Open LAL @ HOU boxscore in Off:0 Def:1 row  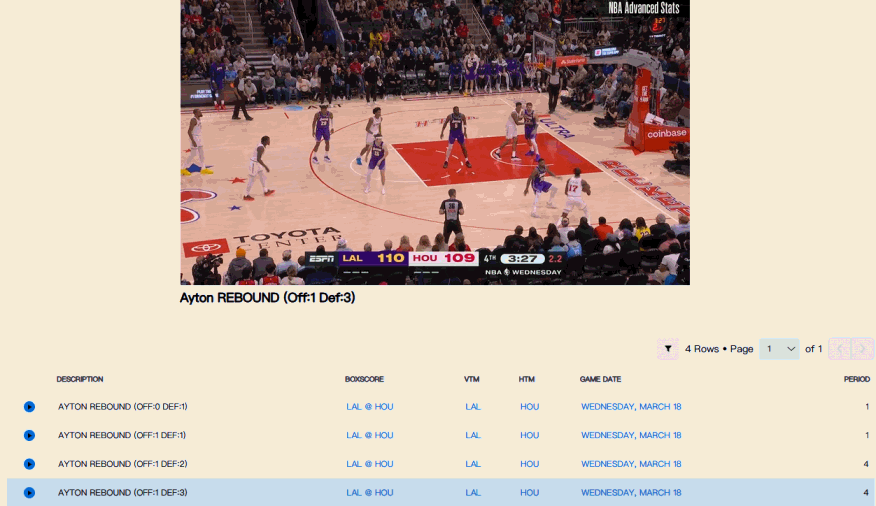(370, 407)
